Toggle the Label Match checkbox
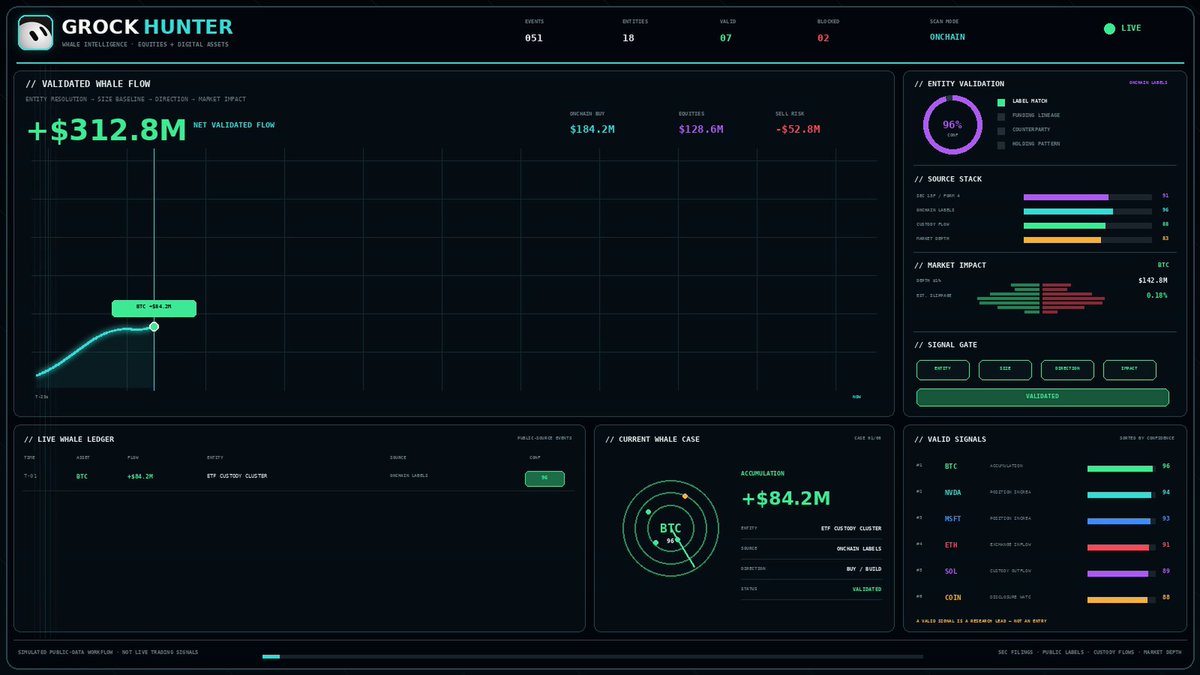The height and width of the screenshot is (675, 1200). tap(1001, 102)
